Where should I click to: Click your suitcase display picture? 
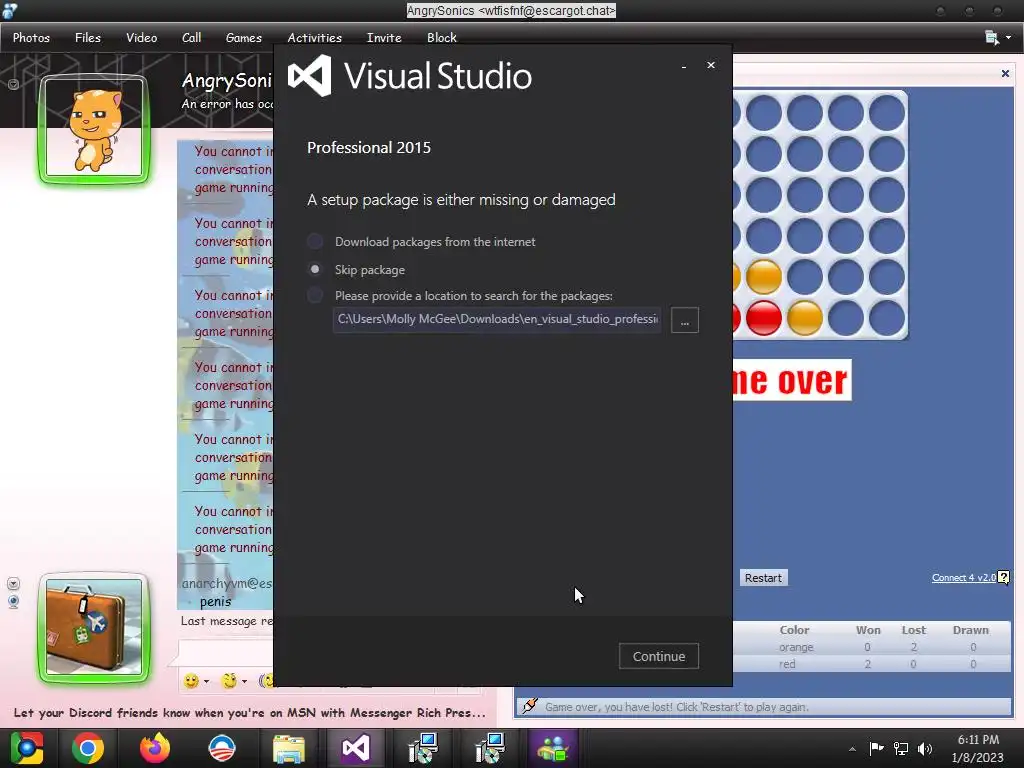tap(94, 628)
